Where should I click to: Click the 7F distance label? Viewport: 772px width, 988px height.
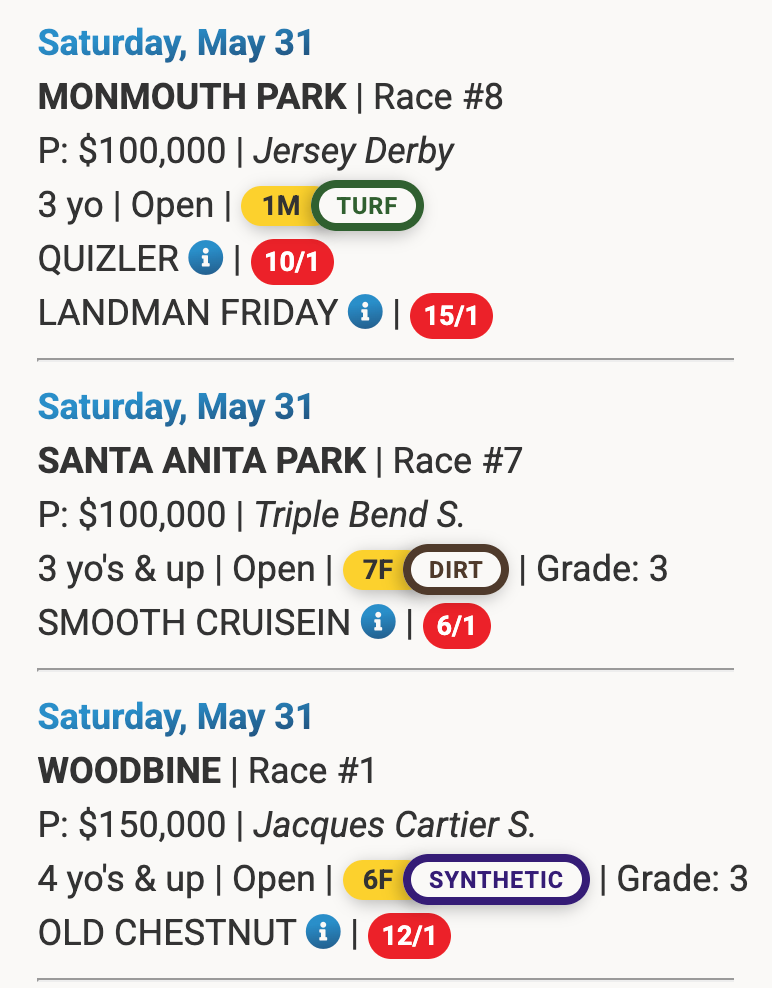377,570
